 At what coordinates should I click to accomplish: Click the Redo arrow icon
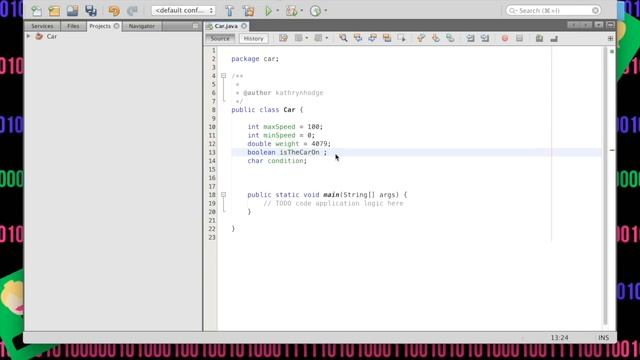(x=132, y=11)
